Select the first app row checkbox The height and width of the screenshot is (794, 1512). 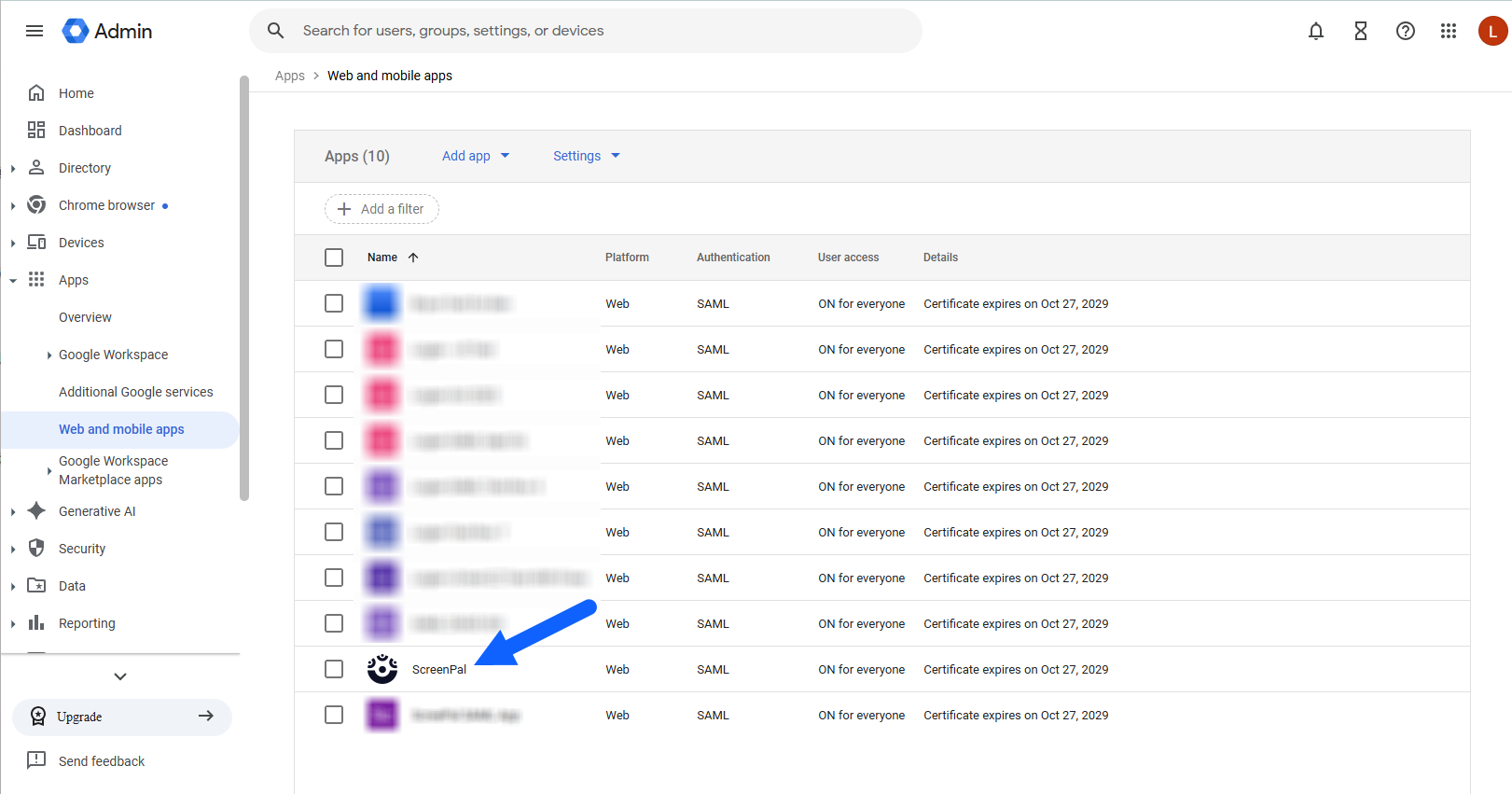point(334,303)
